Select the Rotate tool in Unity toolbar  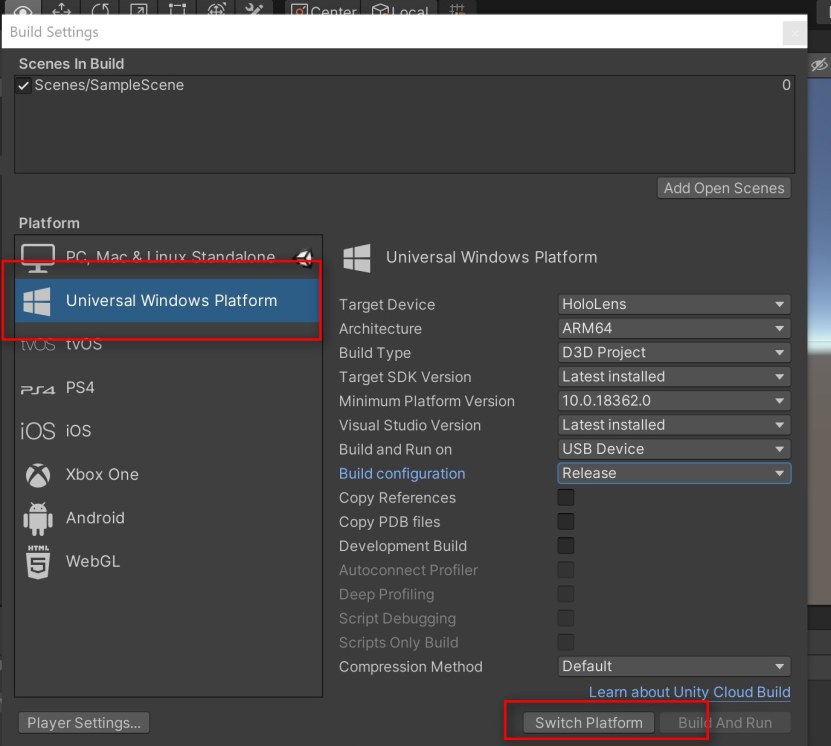click(x=100, y=8)
